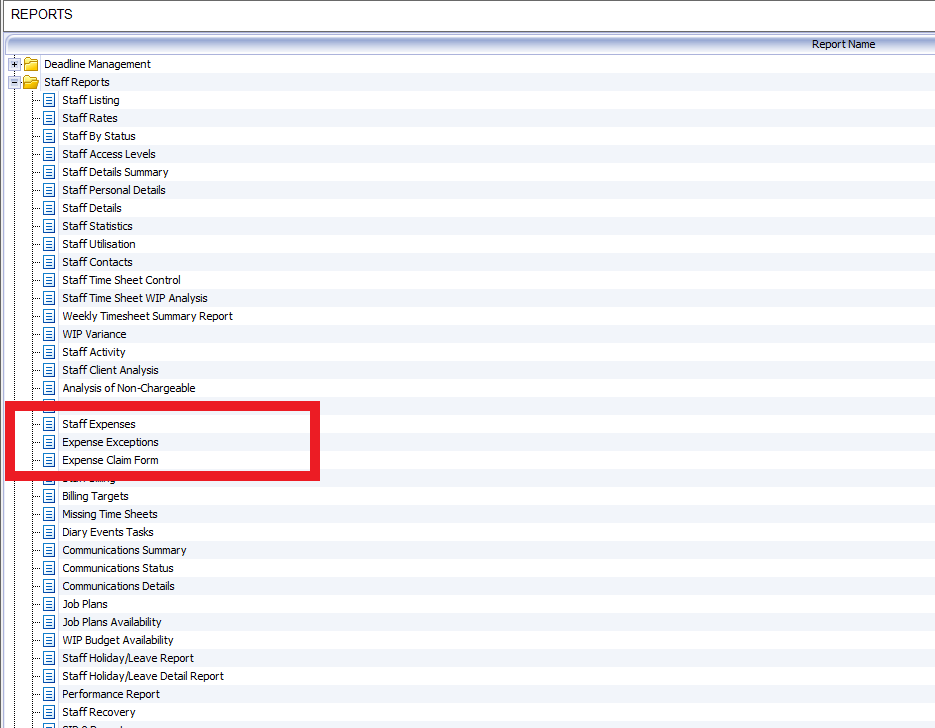Open the Staff Holiday/Leave Report
The height and width of the screenshot is (728, 935).
tap(128, 658)
